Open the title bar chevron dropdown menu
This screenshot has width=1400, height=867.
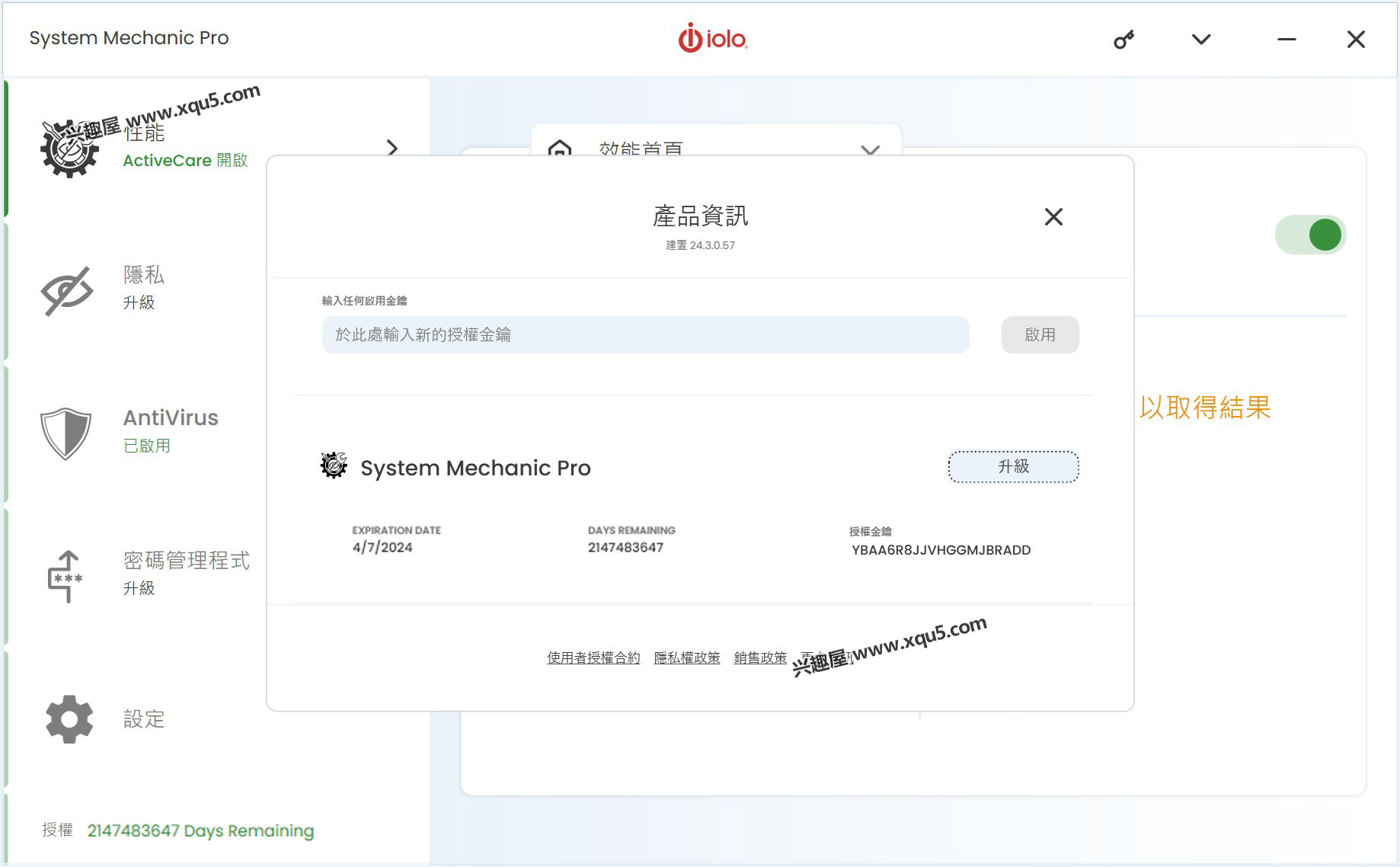coord(1201,40)
